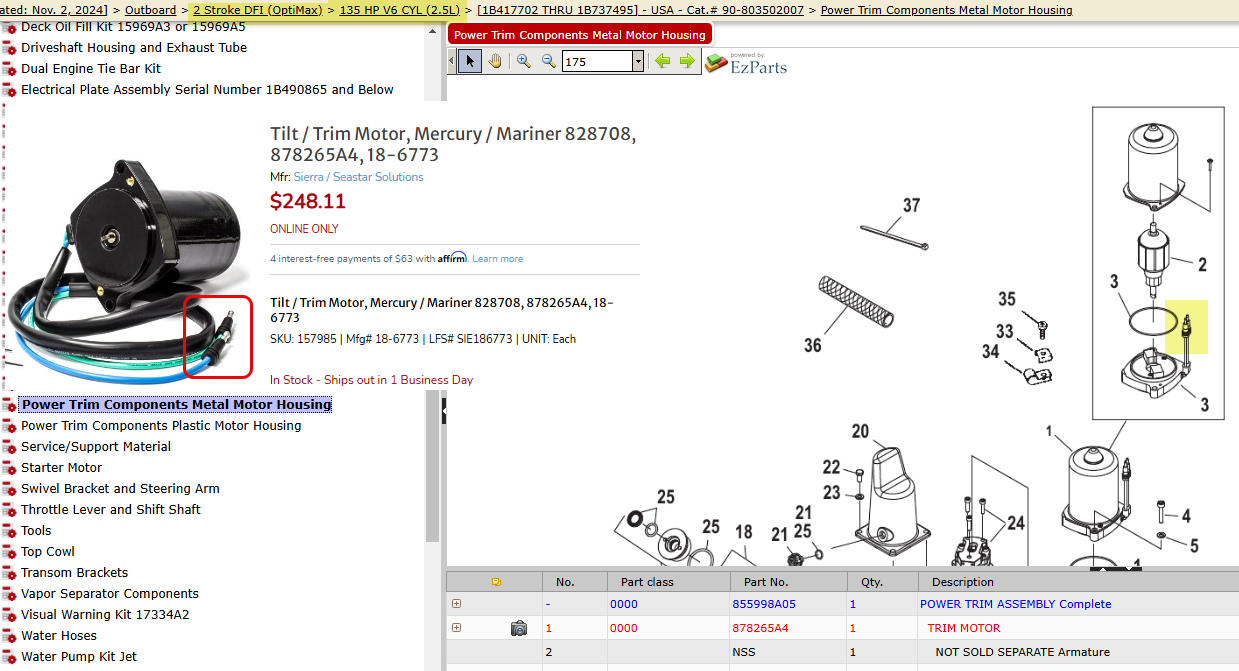This screenshot has height=671, width=1239.
Task: Click part number 855998A05
Action: (x=764, y=604)
